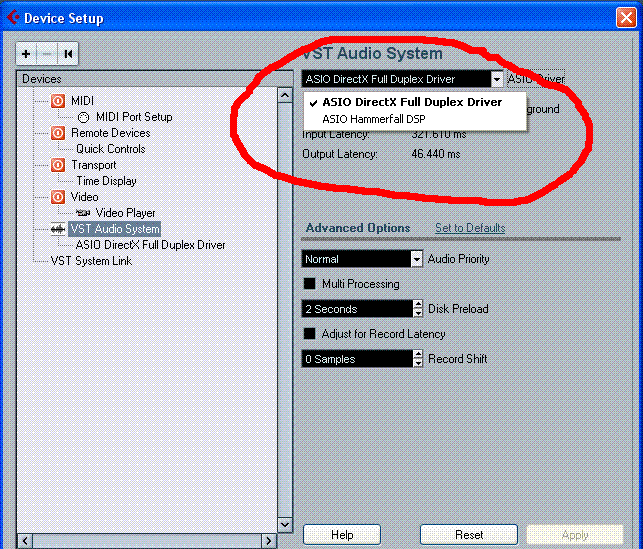Image resolution: width=643 pixels, height=549 pixels.
Task: Click the reset devices arrow icon
Action: [67, 54]
